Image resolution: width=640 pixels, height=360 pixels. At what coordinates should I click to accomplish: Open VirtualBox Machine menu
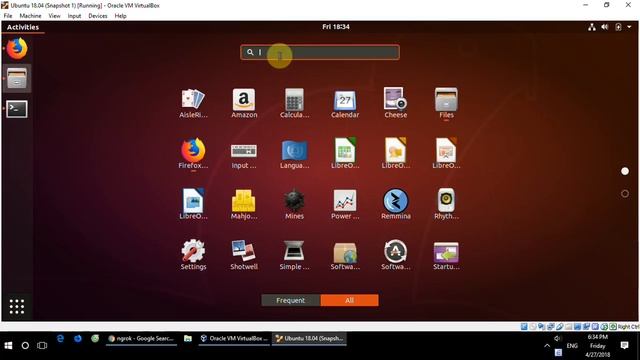point(30,16)
